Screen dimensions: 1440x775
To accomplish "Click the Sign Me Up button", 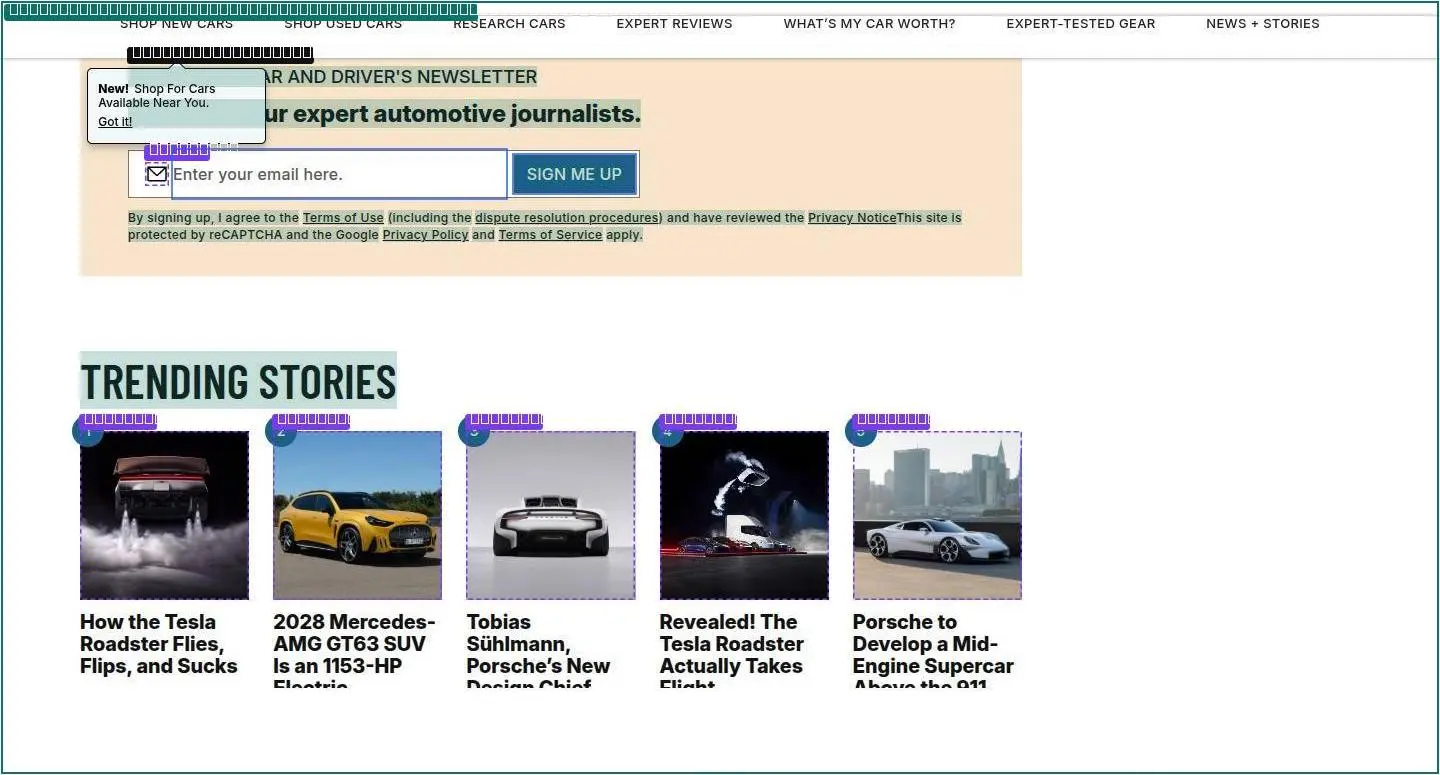I will point(574,174).
